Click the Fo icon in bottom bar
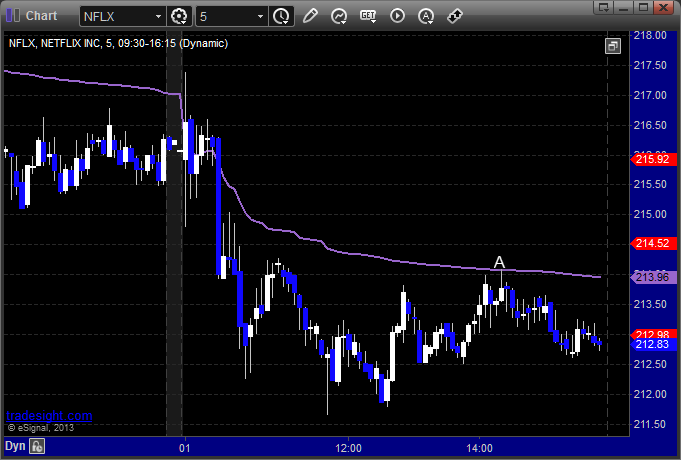Screen dimensions: 681x460 click(x=37, y=446)
